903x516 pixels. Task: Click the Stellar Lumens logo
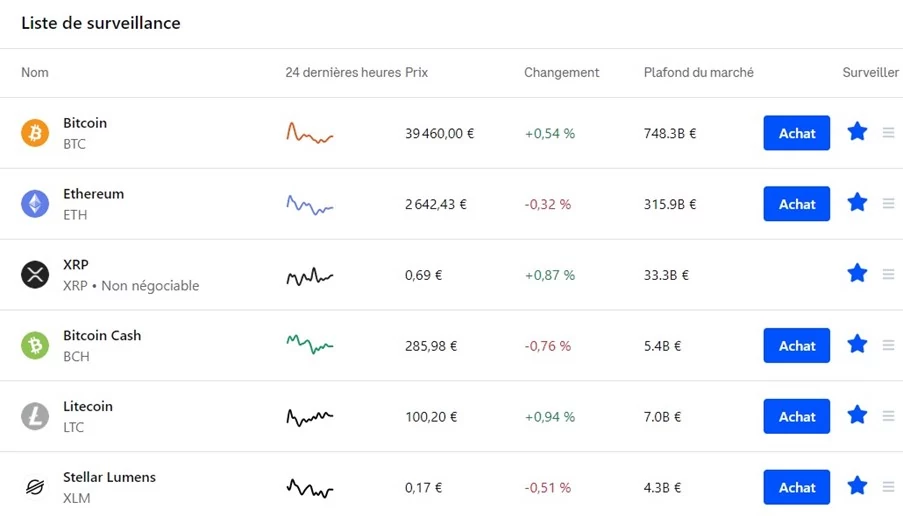coord(35,487)
